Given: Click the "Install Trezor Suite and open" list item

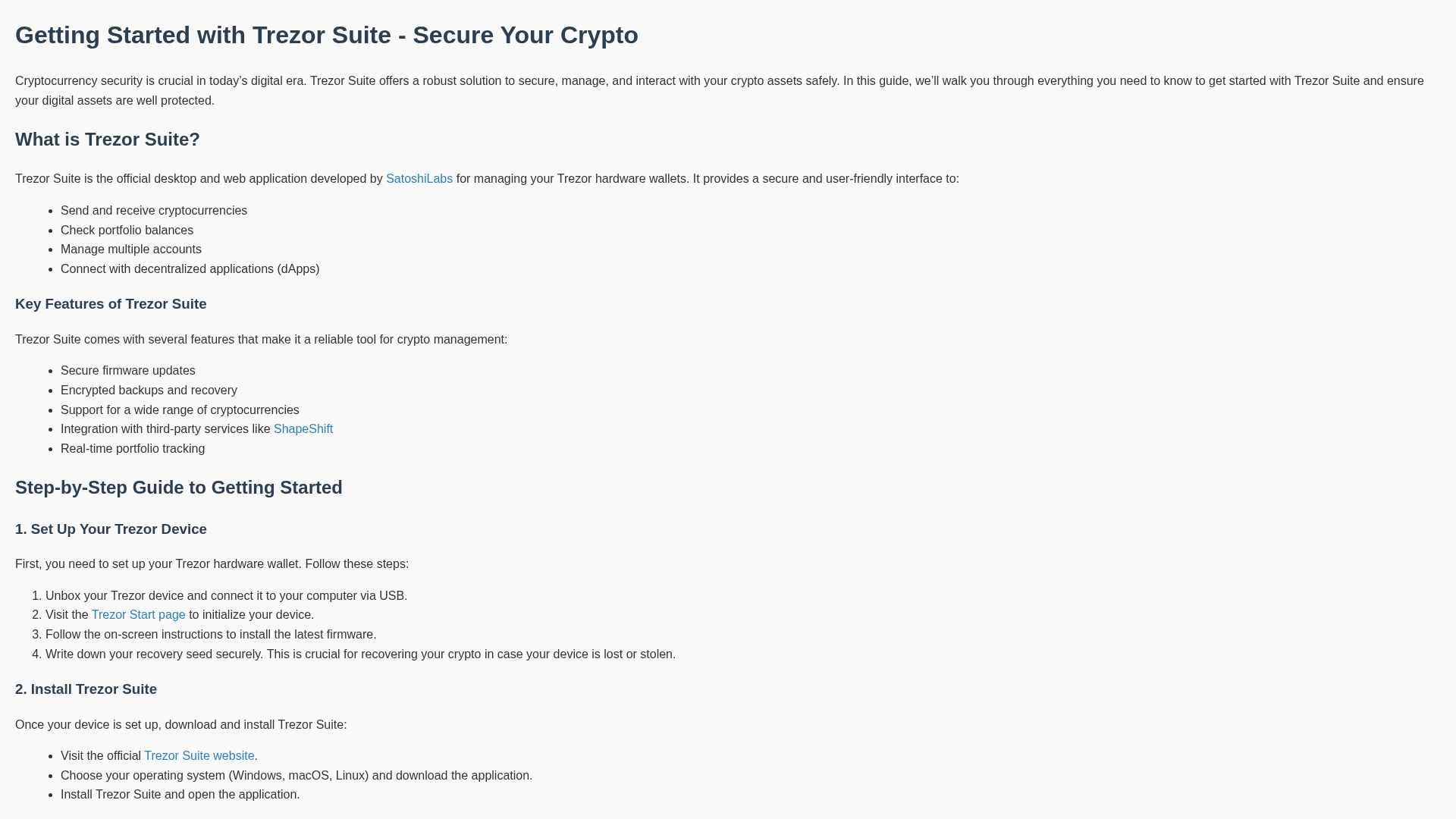Looking at the screenshot, I should tap(180, 795).
